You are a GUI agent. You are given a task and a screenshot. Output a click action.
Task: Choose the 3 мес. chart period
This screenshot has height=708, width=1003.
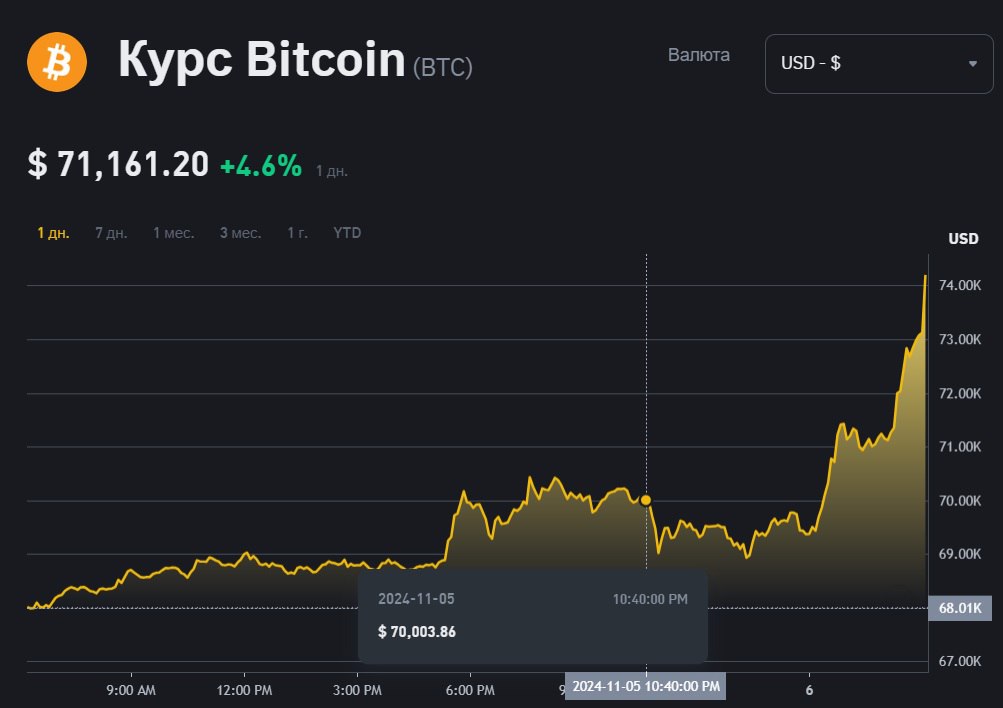click(240, 233)
